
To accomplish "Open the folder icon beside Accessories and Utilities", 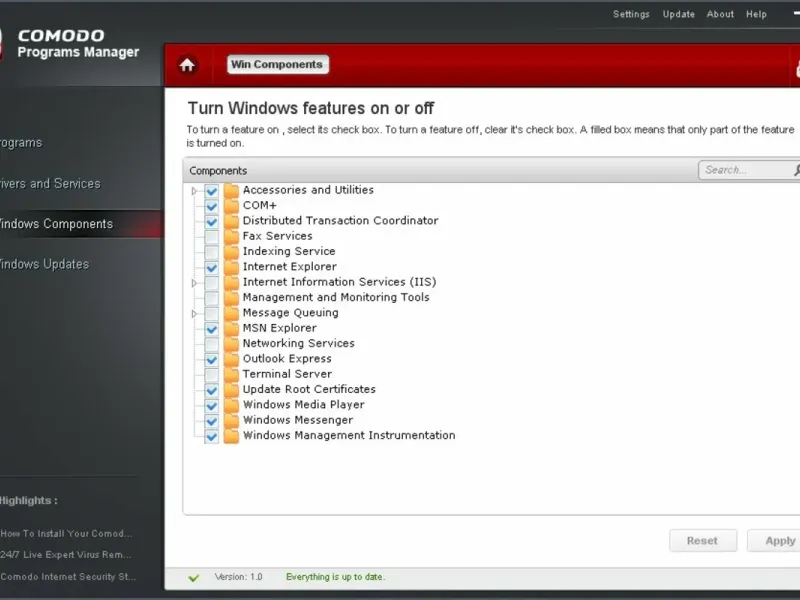I will tap(231, 191).
